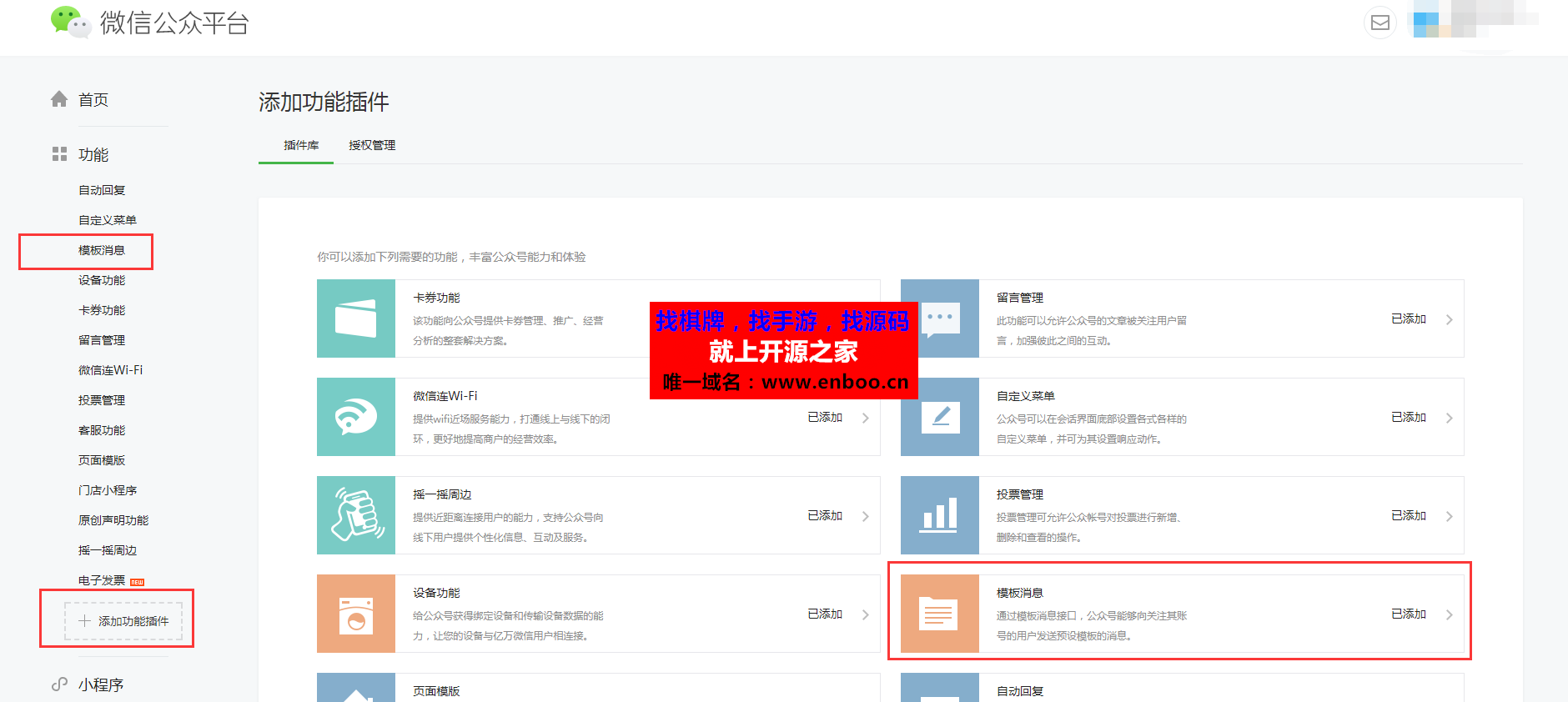Screen dimensions: 1568x702
Task: Click the 自定义菜单 pencil icon
Action: [x=940, y=417]
